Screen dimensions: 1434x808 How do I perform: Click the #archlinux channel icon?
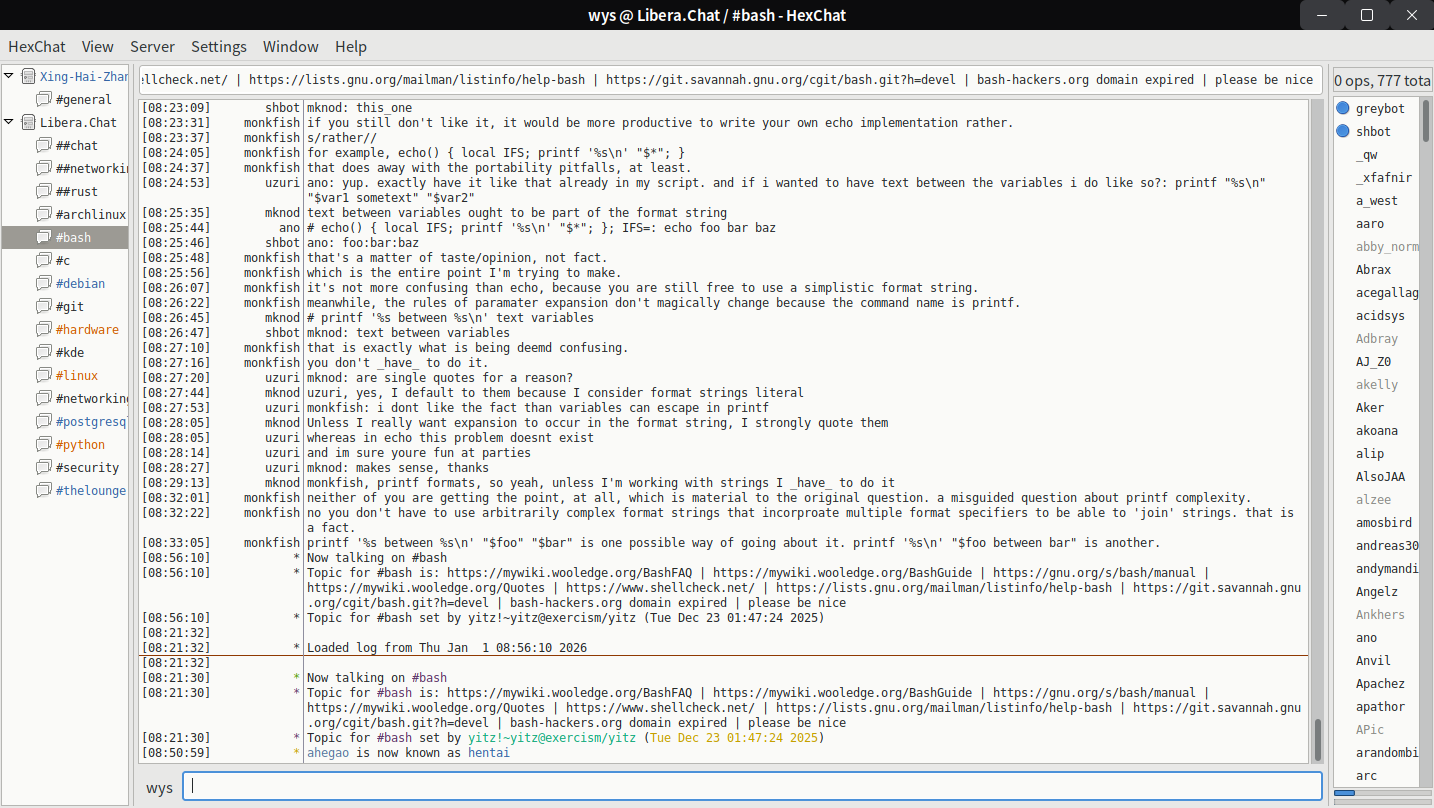(x=43, y=215)
